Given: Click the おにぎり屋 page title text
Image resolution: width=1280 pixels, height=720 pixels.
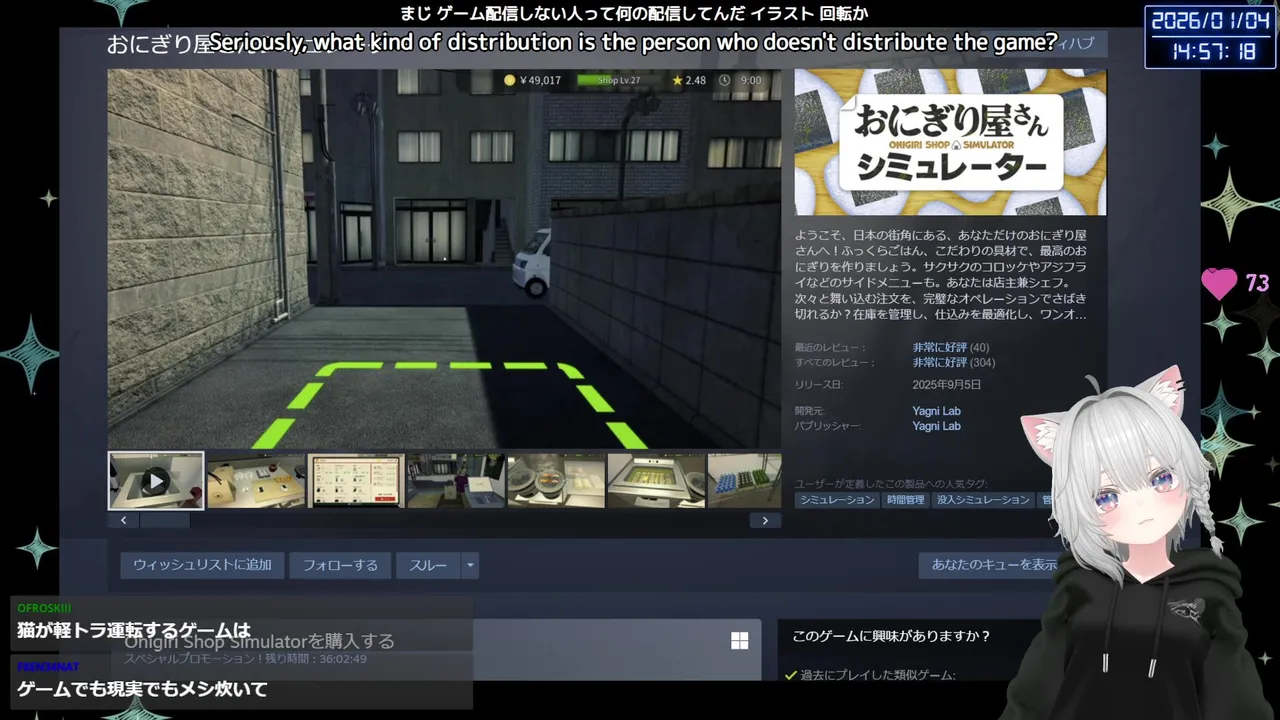Looking at the screenshot, I should tap(158, 44).
